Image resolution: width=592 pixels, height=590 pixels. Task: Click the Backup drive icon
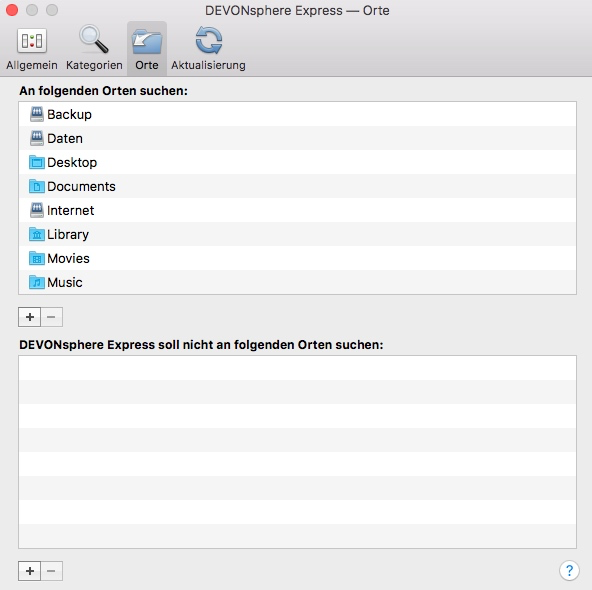pos(37,114)
